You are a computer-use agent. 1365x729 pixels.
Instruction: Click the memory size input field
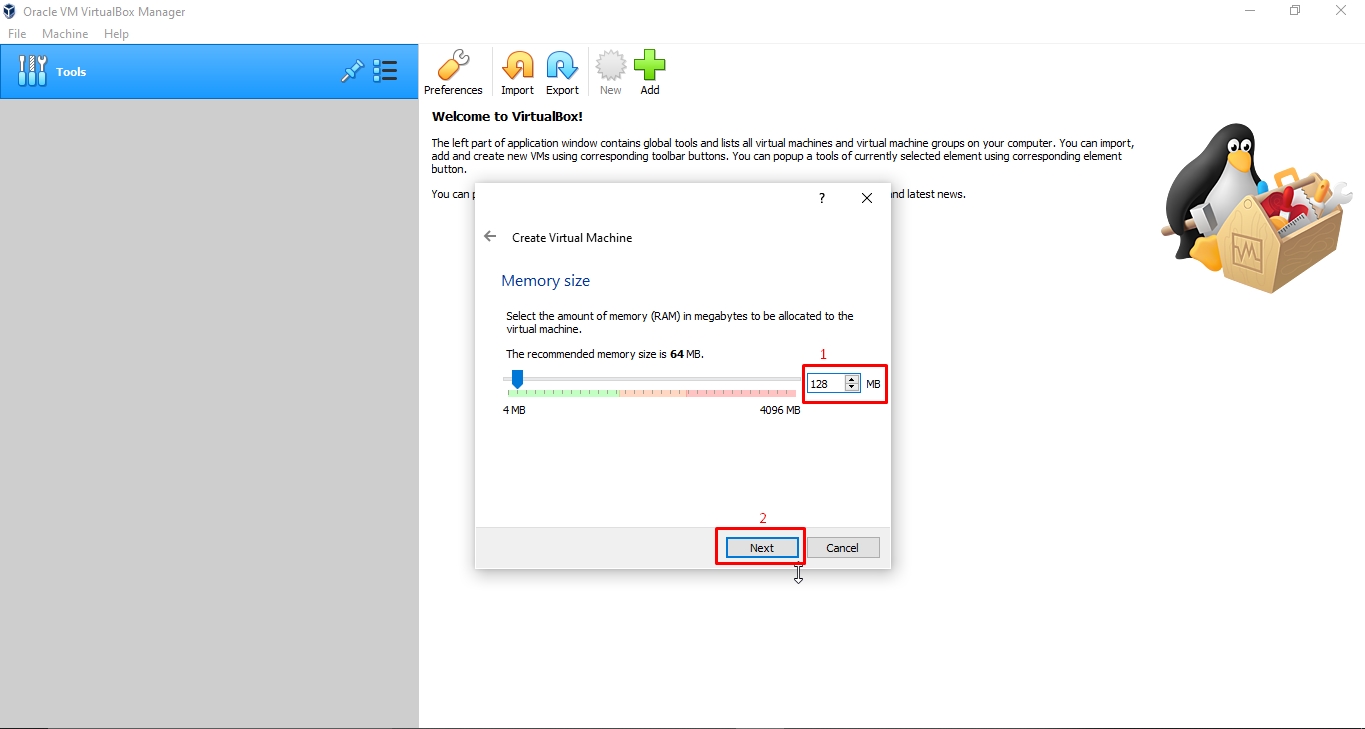pos(826,383)
